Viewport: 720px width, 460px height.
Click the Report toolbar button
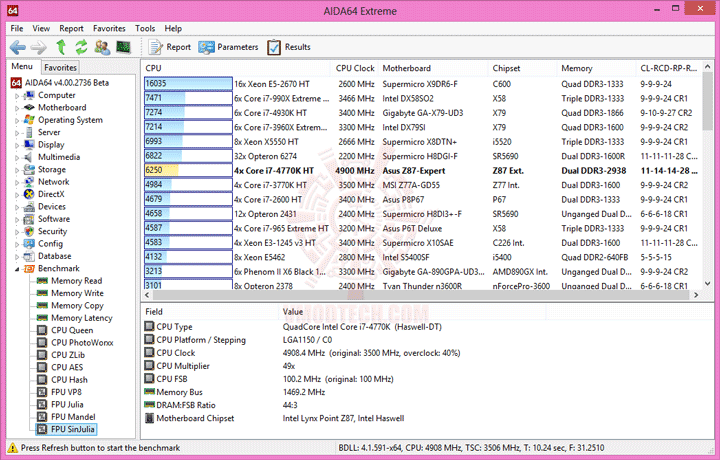169,47
